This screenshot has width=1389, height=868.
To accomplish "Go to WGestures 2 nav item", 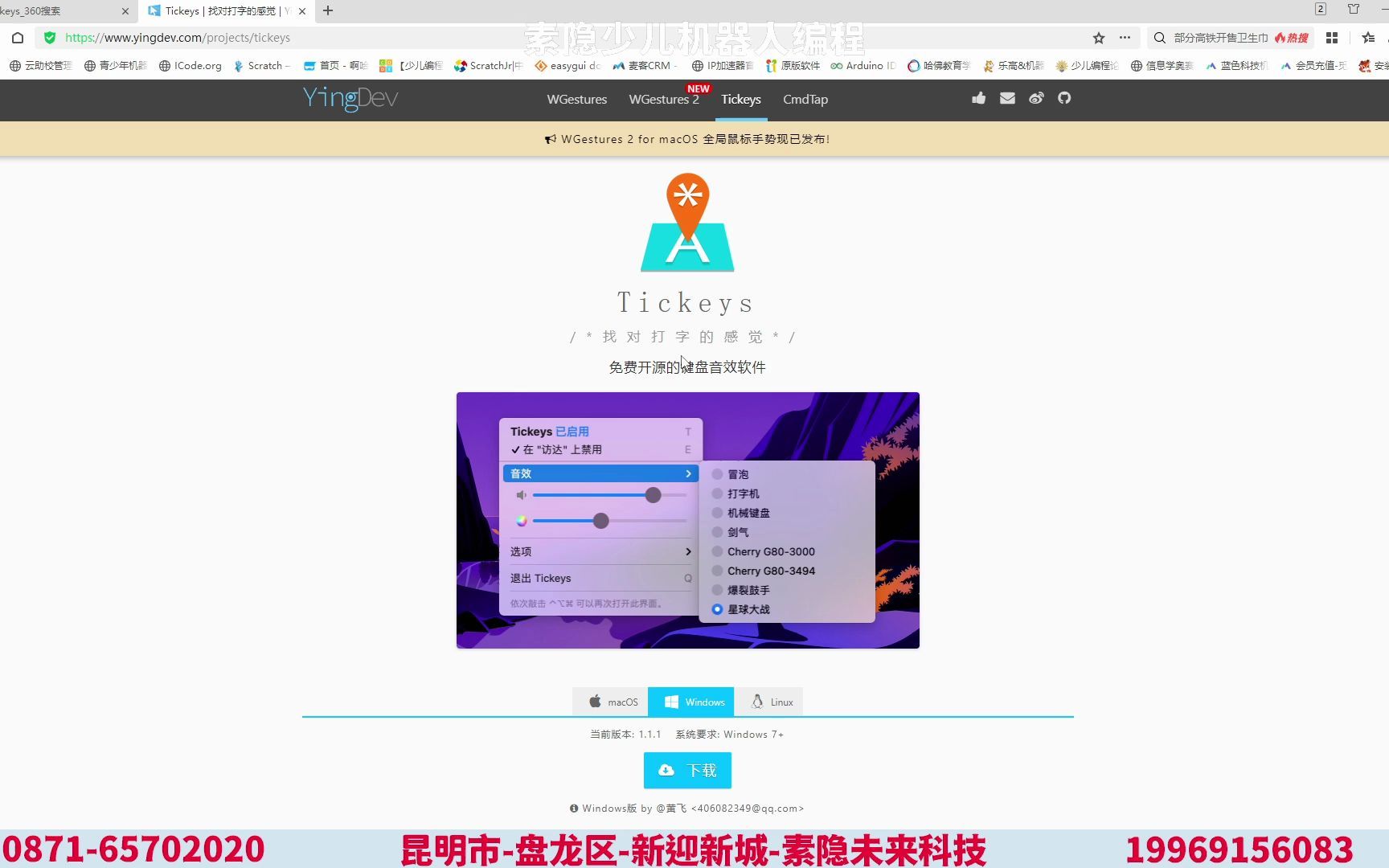I will click(x=664, y=100).
